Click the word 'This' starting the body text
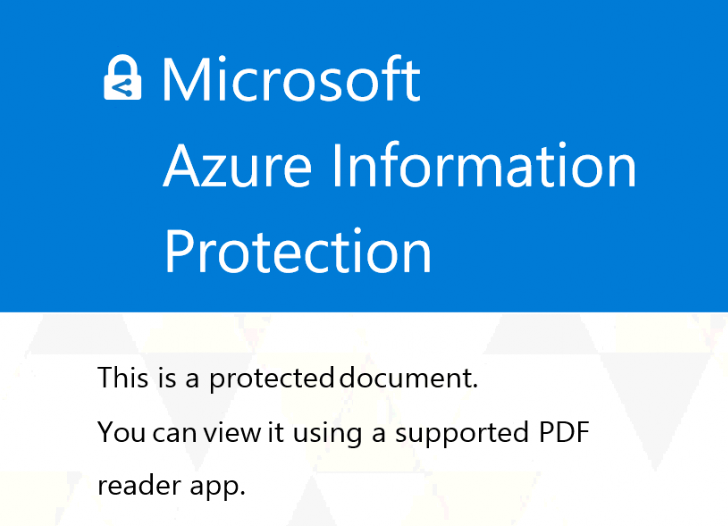This screenshot has width=728, height=526. (x=123, y=377)
